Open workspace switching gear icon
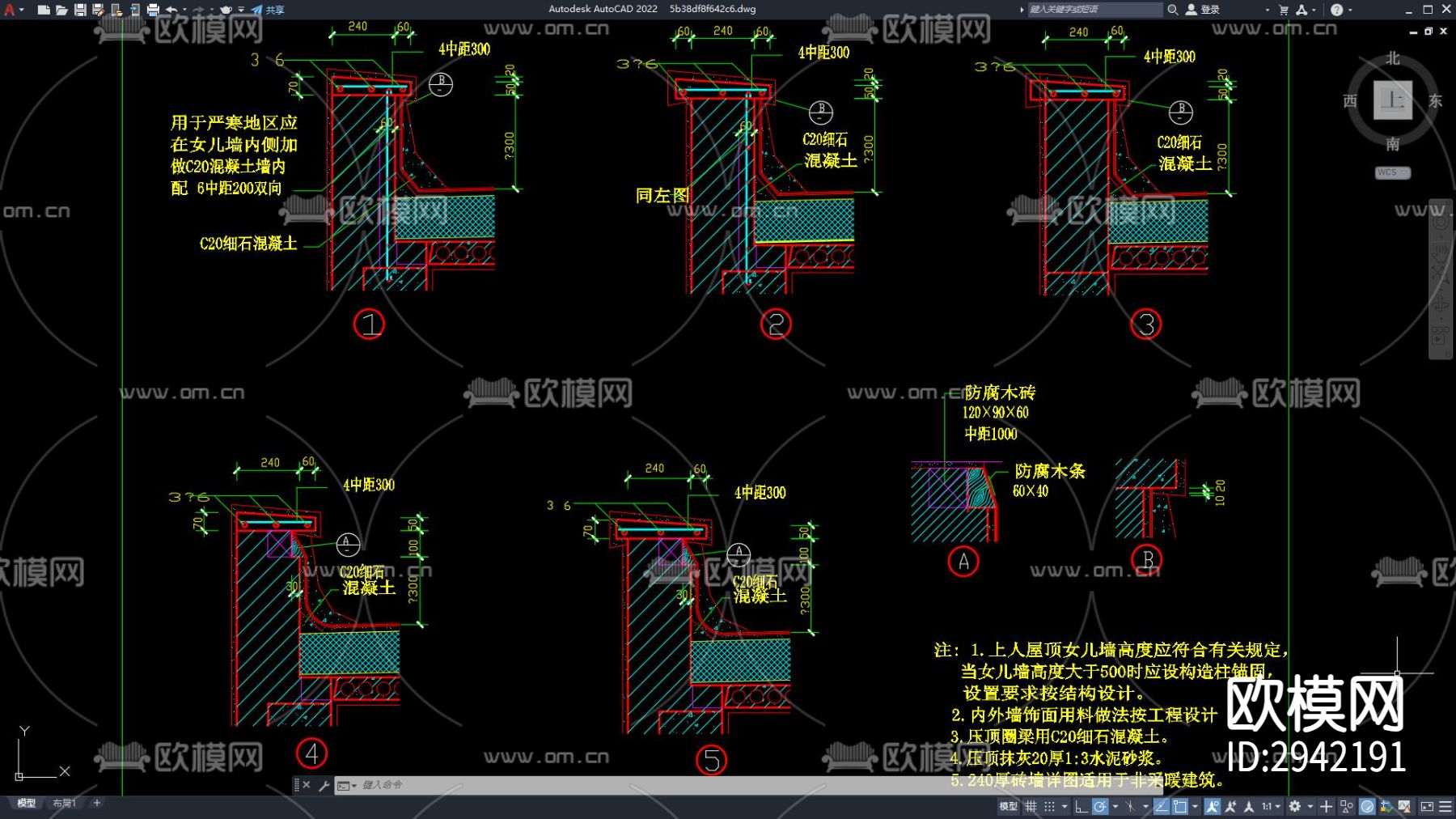Image resolution: width=1456 pixels, height=819 pixels. pyautogui.click(x=1295, y=806)
